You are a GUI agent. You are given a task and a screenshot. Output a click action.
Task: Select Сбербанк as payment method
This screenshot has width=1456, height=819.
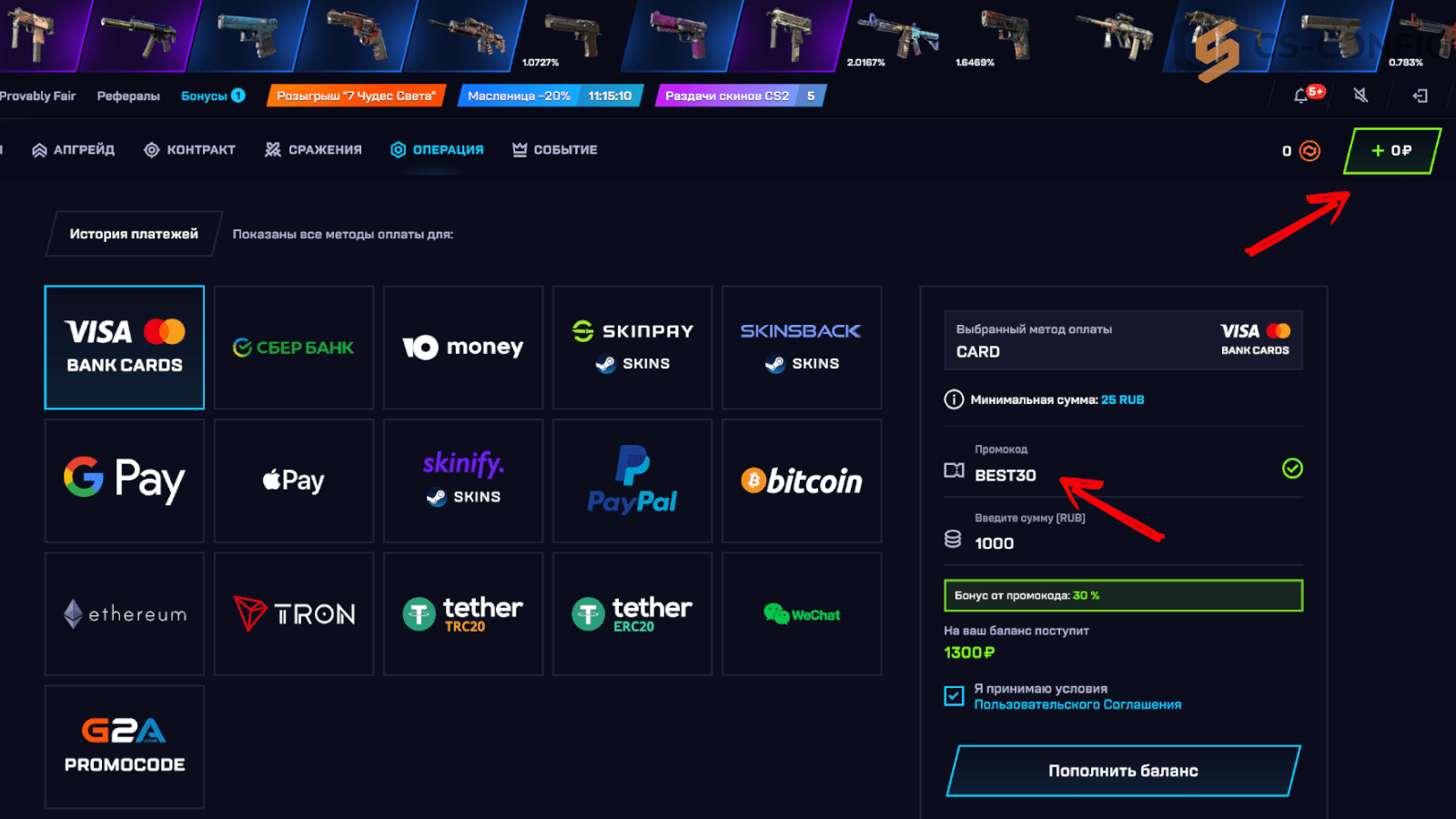(294, 348)
